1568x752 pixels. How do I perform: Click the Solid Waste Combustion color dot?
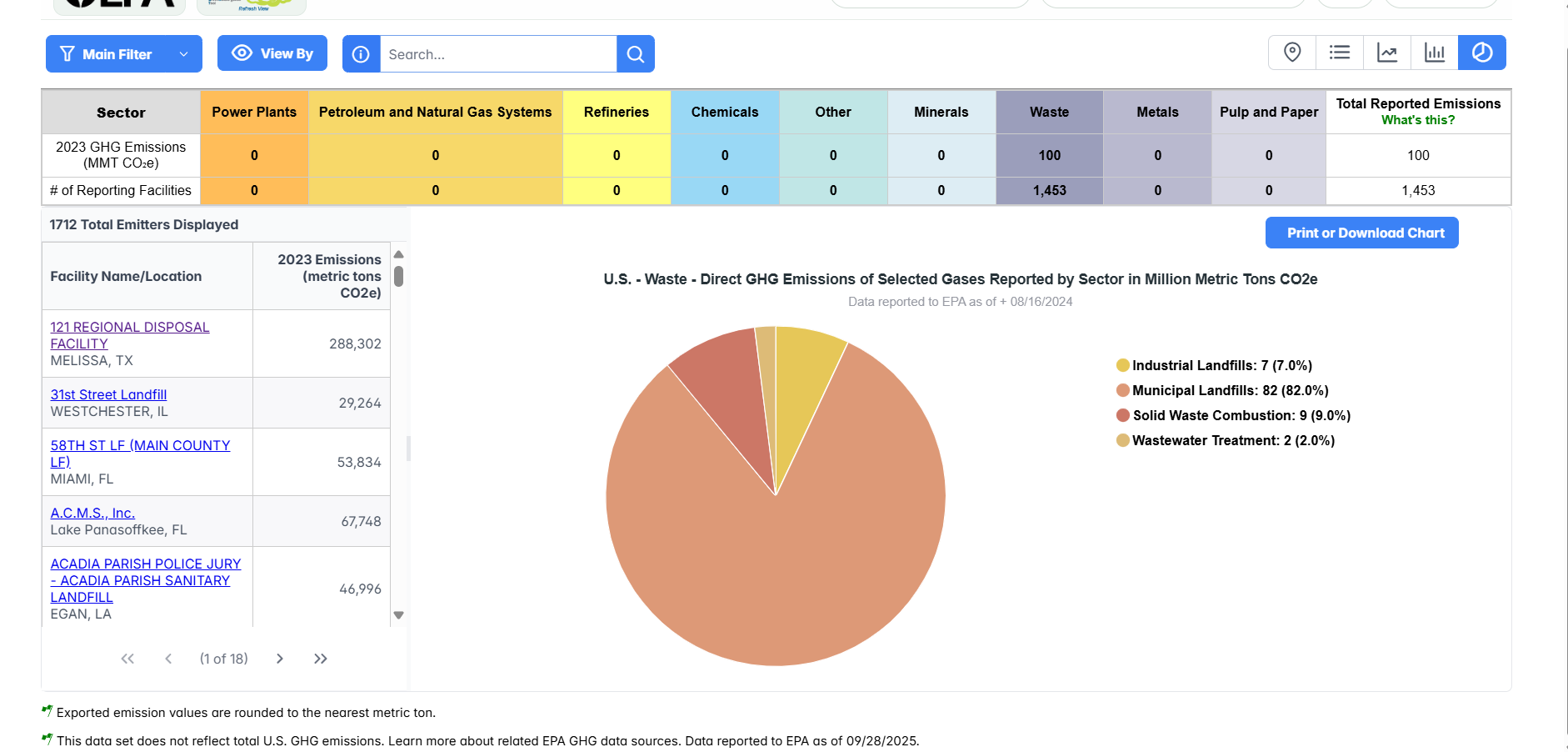tap(1123, 414)
